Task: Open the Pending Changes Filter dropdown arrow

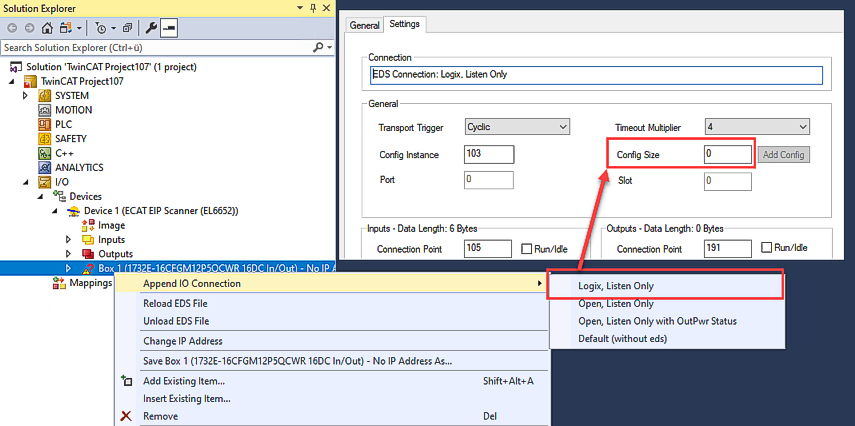Action: pyautogui.click(x=113, y=28)
